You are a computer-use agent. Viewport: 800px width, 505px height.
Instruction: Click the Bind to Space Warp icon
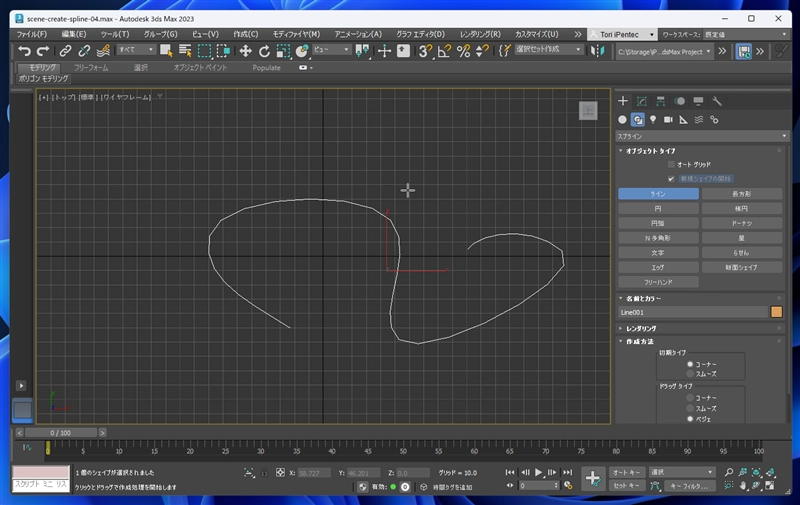click(x=103, y=50)
